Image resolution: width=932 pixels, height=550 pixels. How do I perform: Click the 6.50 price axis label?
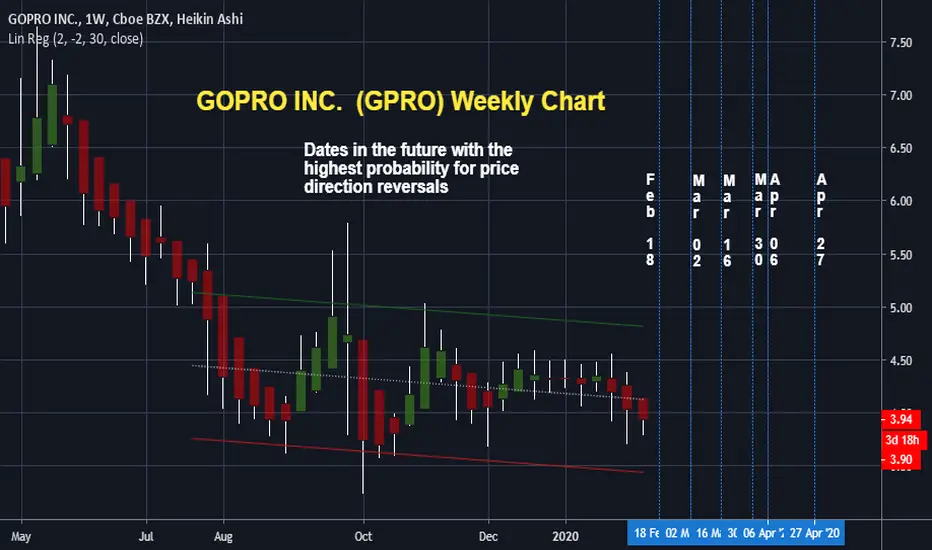pyautogui.click(x=900, y=148)
